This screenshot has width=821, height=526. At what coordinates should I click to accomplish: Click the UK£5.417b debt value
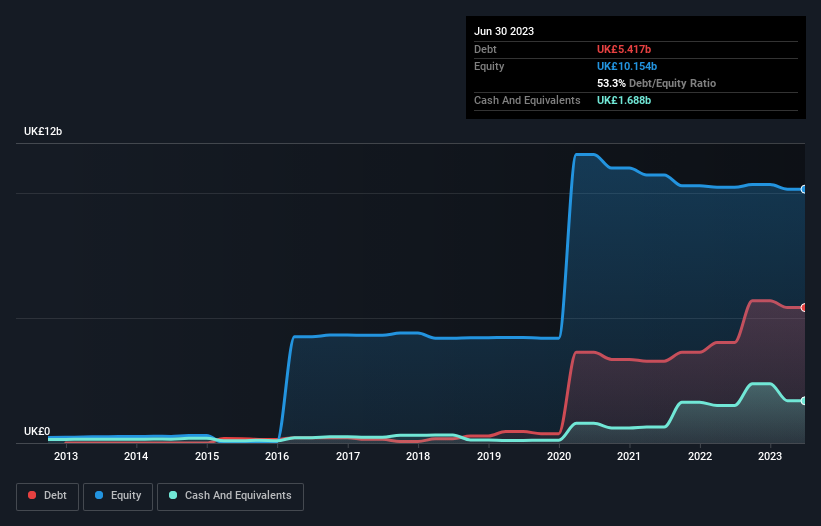click(x=624, y=49)
